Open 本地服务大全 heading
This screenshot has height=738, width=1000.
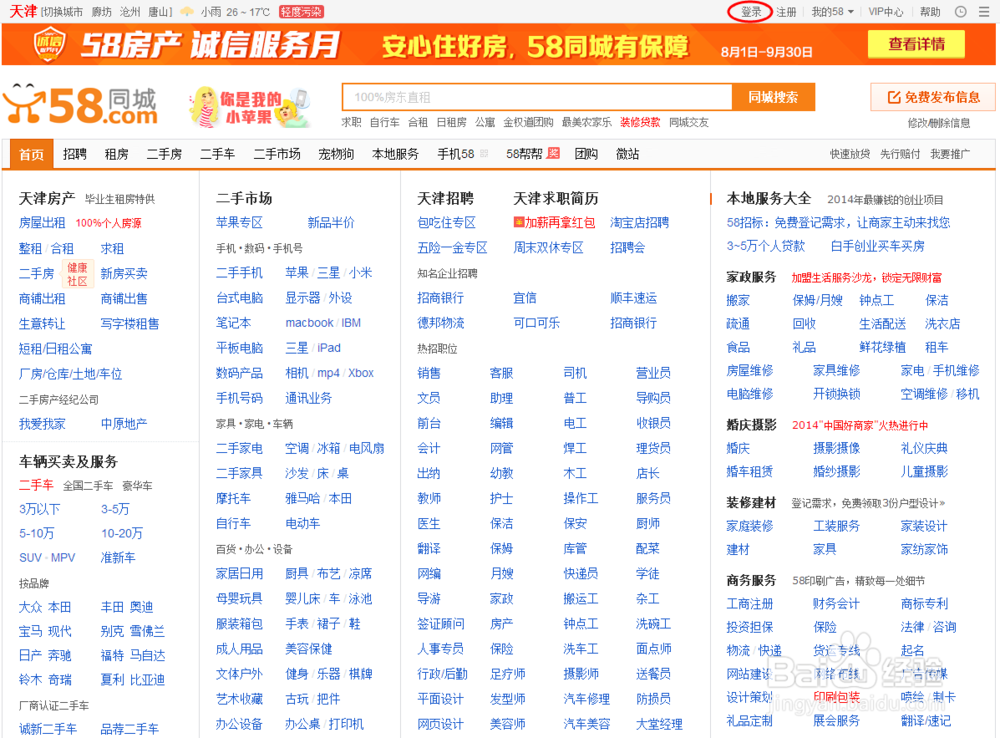[768, 198]
